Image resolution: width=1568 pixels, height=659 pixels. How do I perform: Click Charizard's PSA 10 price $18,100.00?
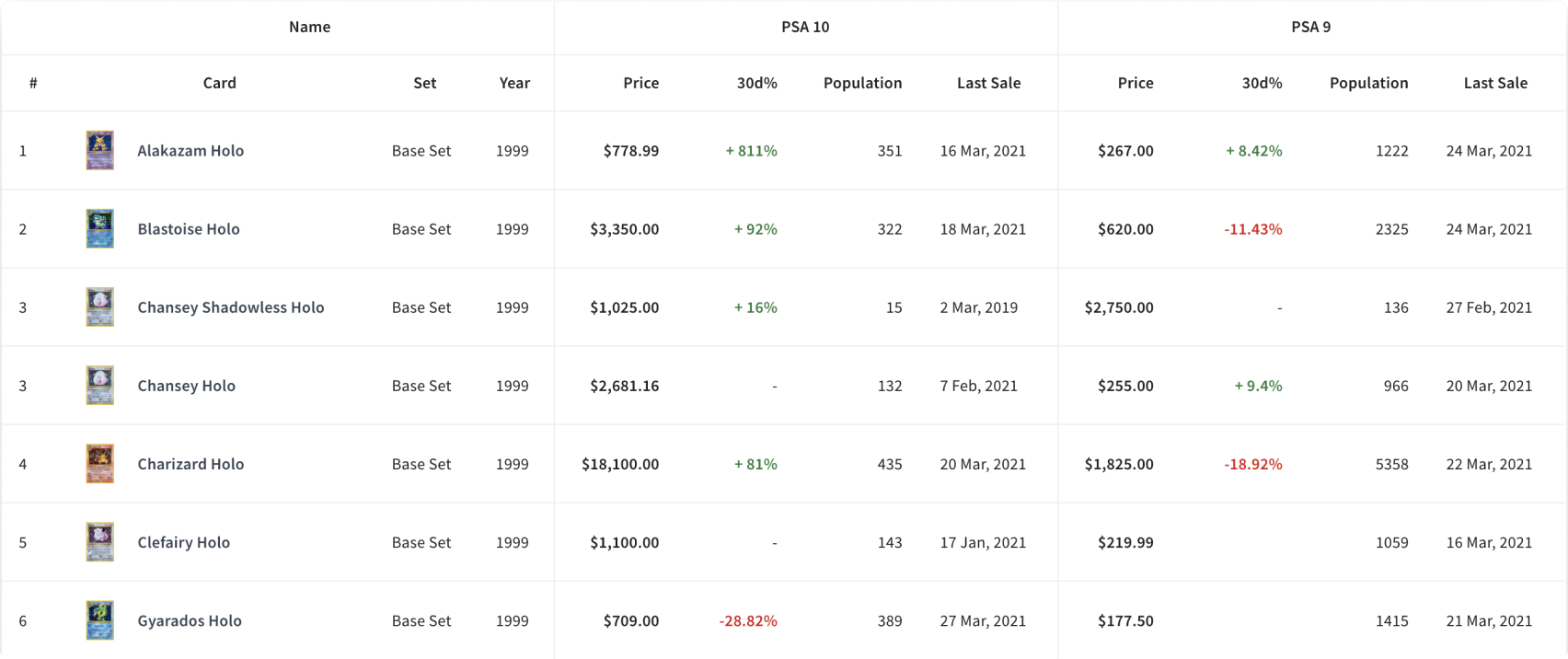pos(620,465)
